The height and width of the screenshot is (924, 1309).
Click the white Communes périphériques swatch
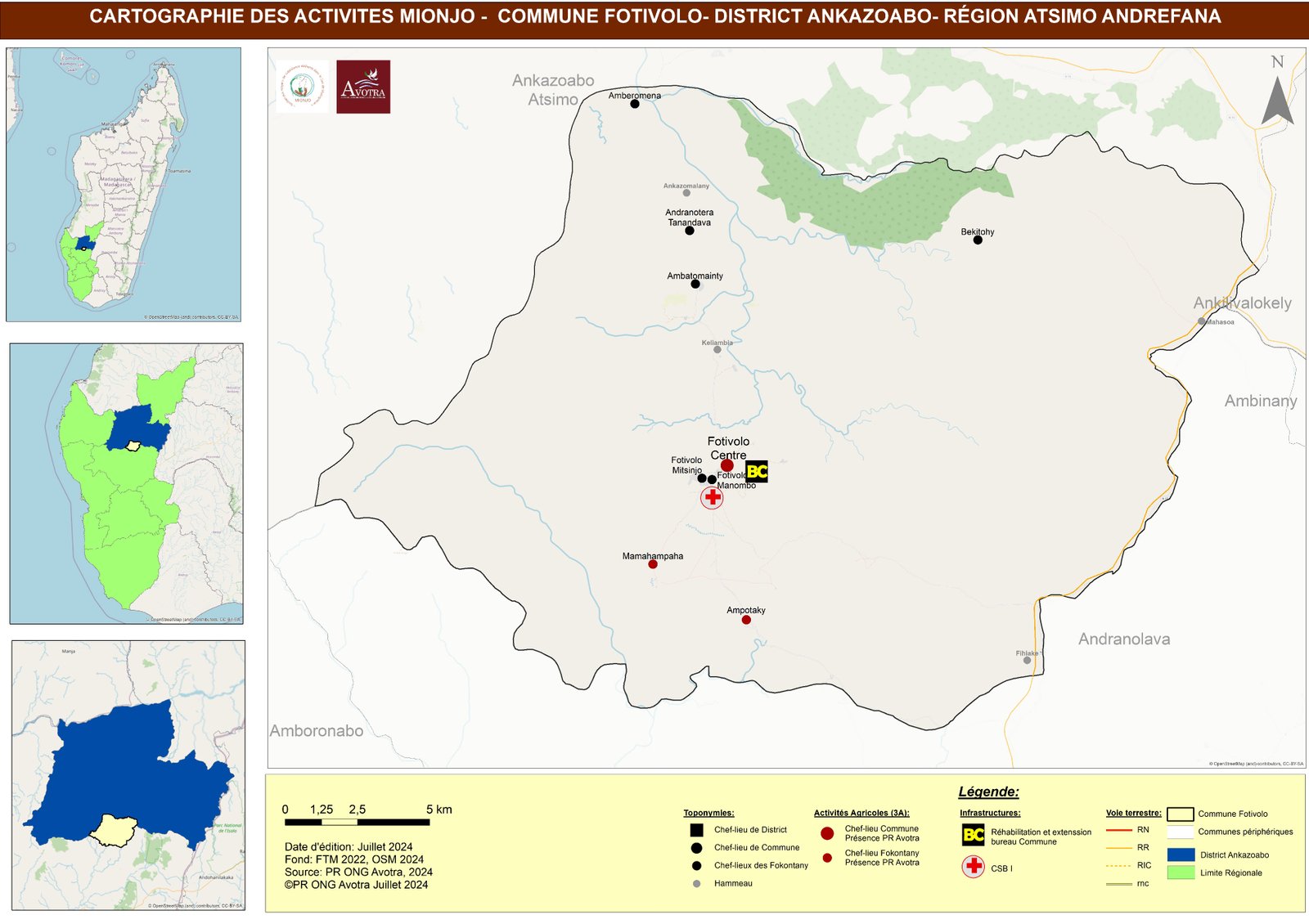point(1181,832)
